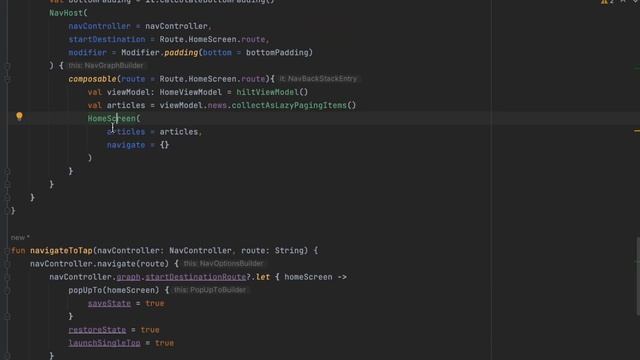Click the 'true' value on the saveState line

(x=155, y=303)
